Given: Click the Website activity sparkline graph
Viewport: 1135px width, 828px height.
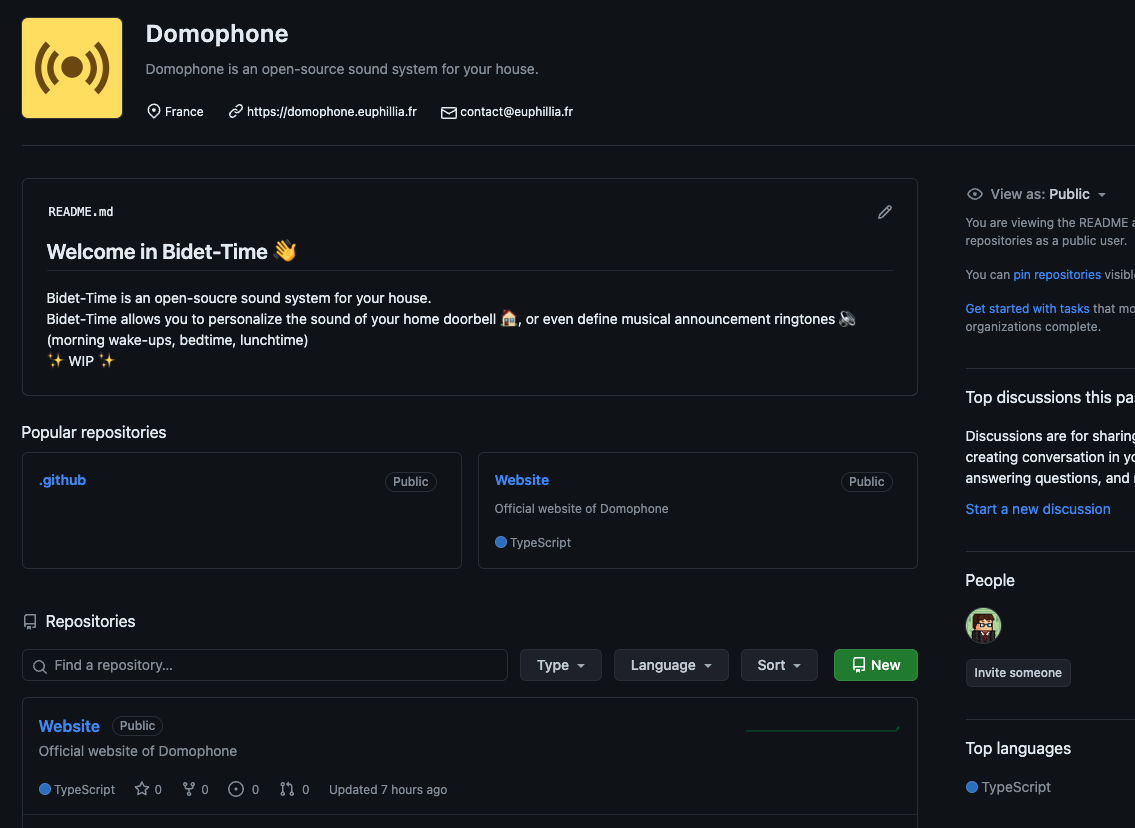Looking at the screenshot, I should (x=822, y=729).
